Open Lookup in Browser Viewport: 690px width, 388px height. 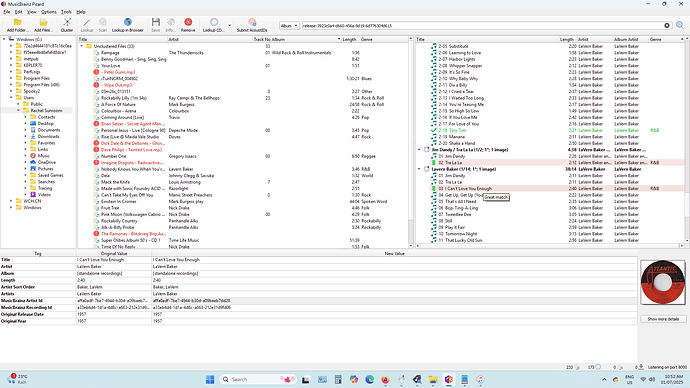tap(128, 25)
